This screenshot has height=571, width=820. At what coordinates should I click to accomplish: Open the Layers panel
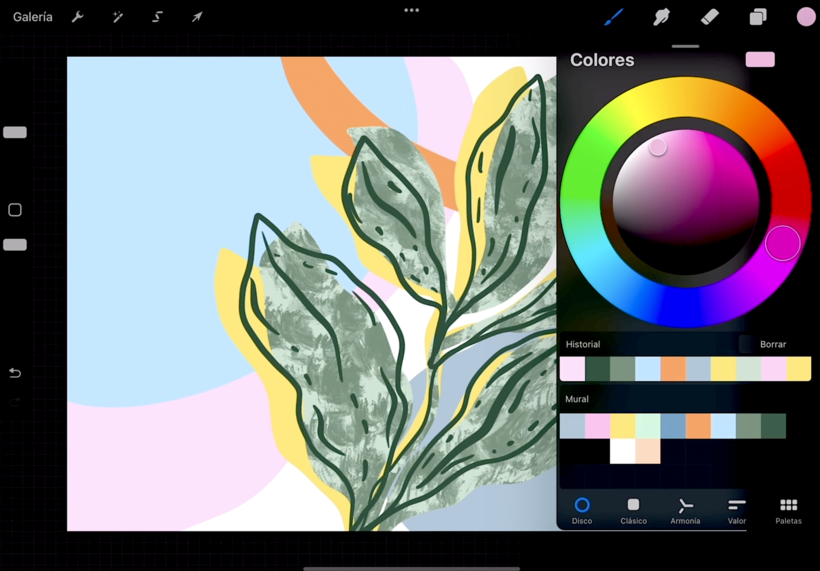[x=758, y=17]
